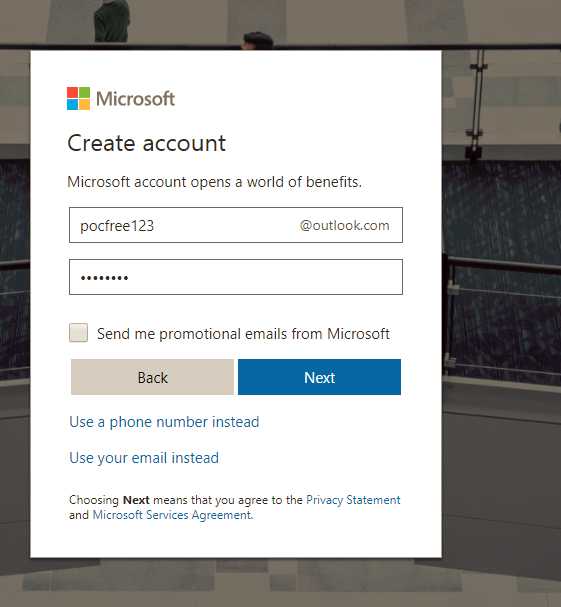Click the 'Send me promotional emails' label
Screen dimensions: 561x607
243,334
